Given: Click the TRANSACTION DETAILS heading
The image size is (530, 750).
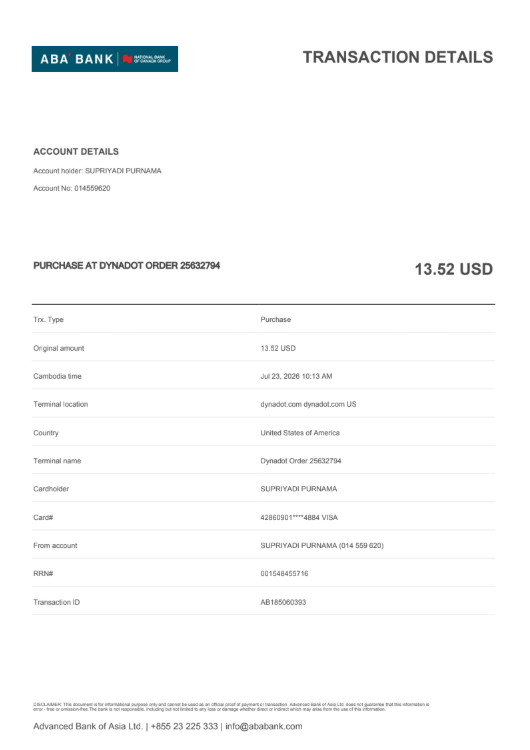Looking at the screenshot, I should tap(398, 57).
